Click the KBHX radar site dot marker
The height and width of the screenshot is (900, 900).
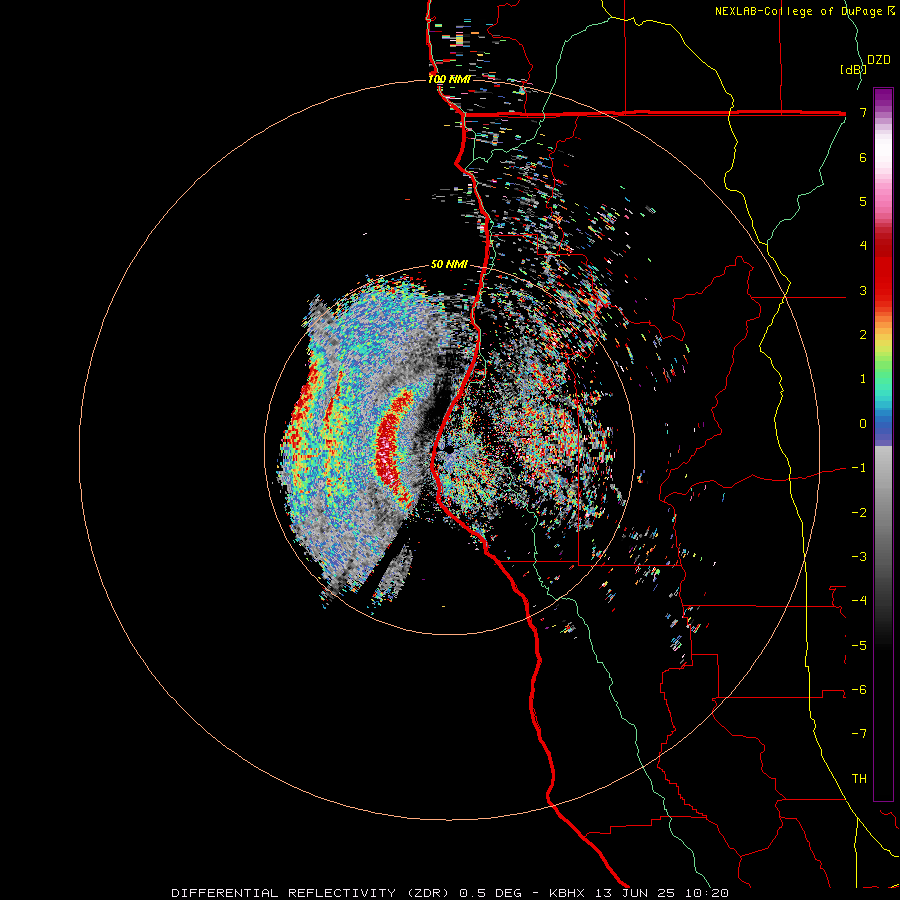(449, 449)
